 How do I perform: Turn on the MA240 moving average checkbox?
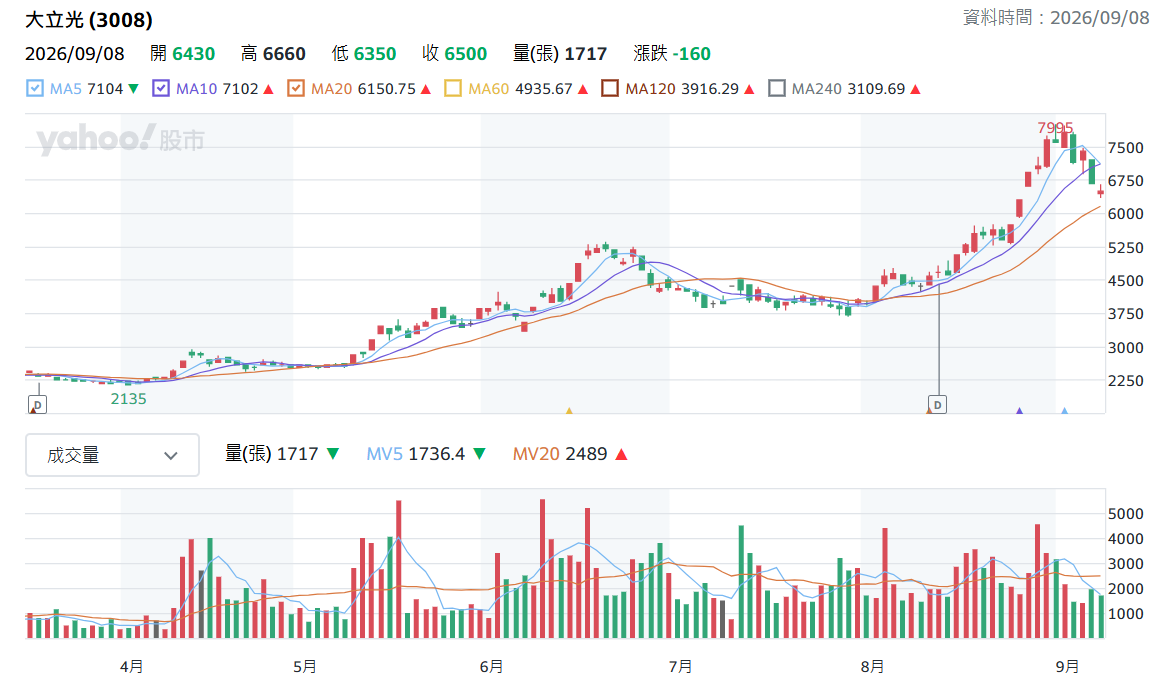(777, 89)
